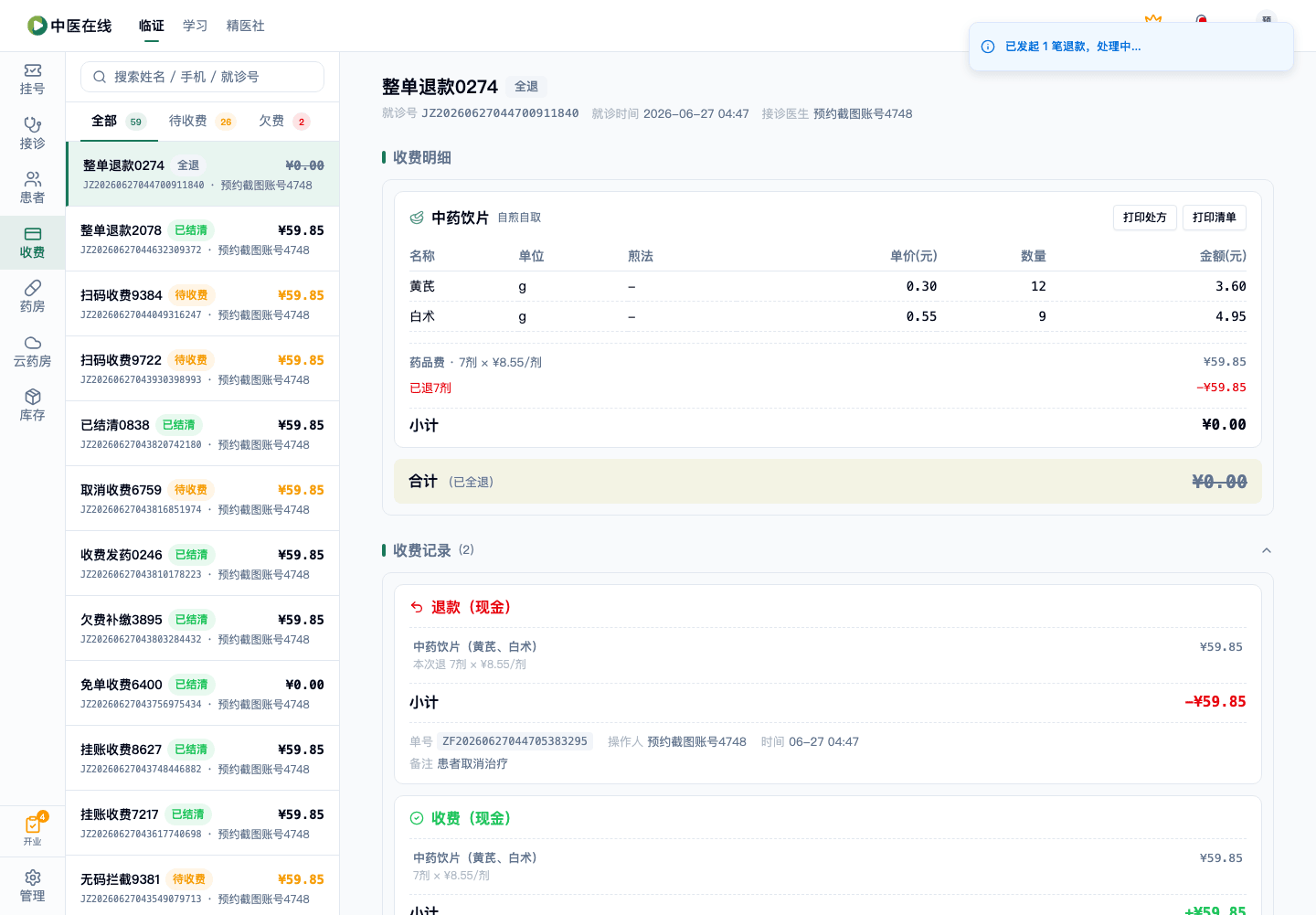
Task: Open the 挂账收费7217 record
Action: tap(203, 823)
